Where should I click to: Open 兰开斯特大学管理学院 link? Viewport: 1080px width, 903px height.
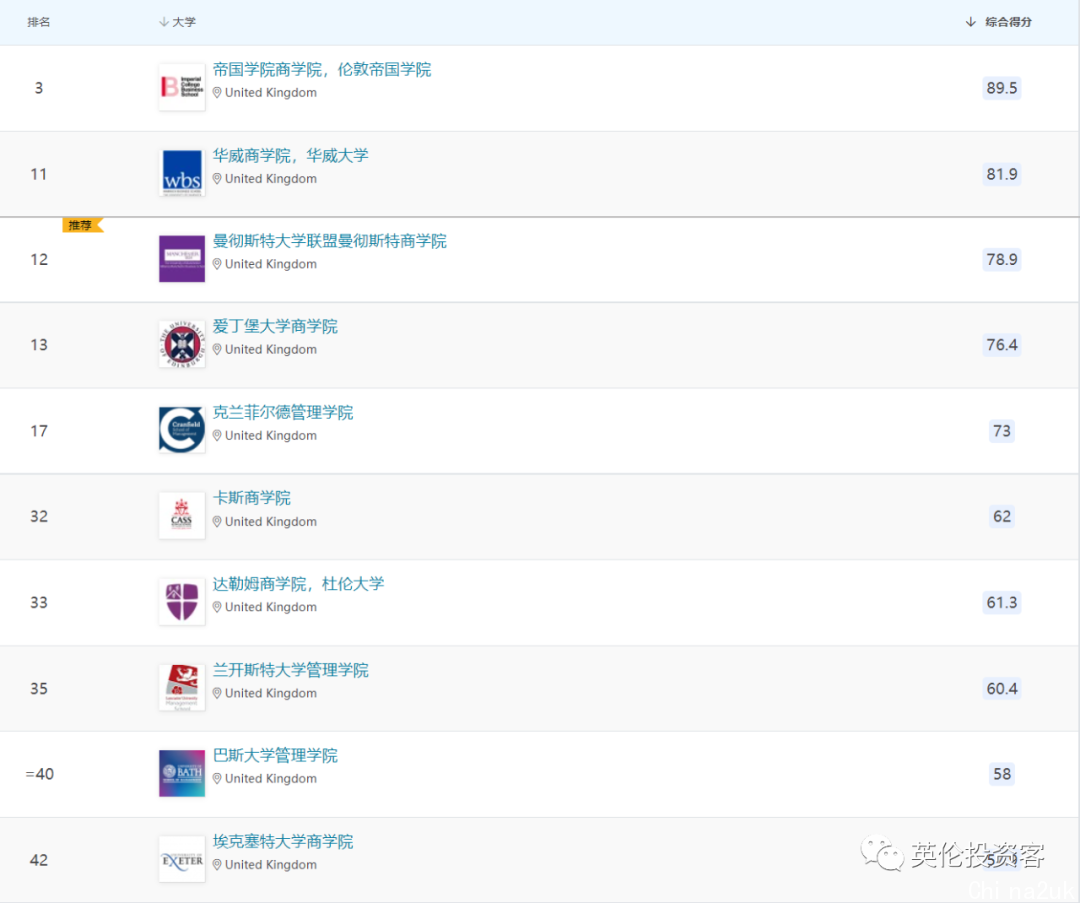pos(291,670)
